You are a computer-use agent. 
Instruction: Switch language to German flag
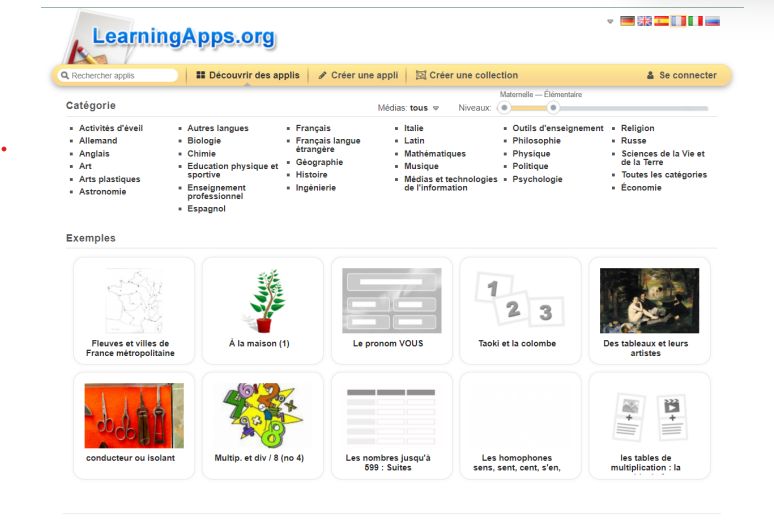pyautogui.click(x=627, y=21)
